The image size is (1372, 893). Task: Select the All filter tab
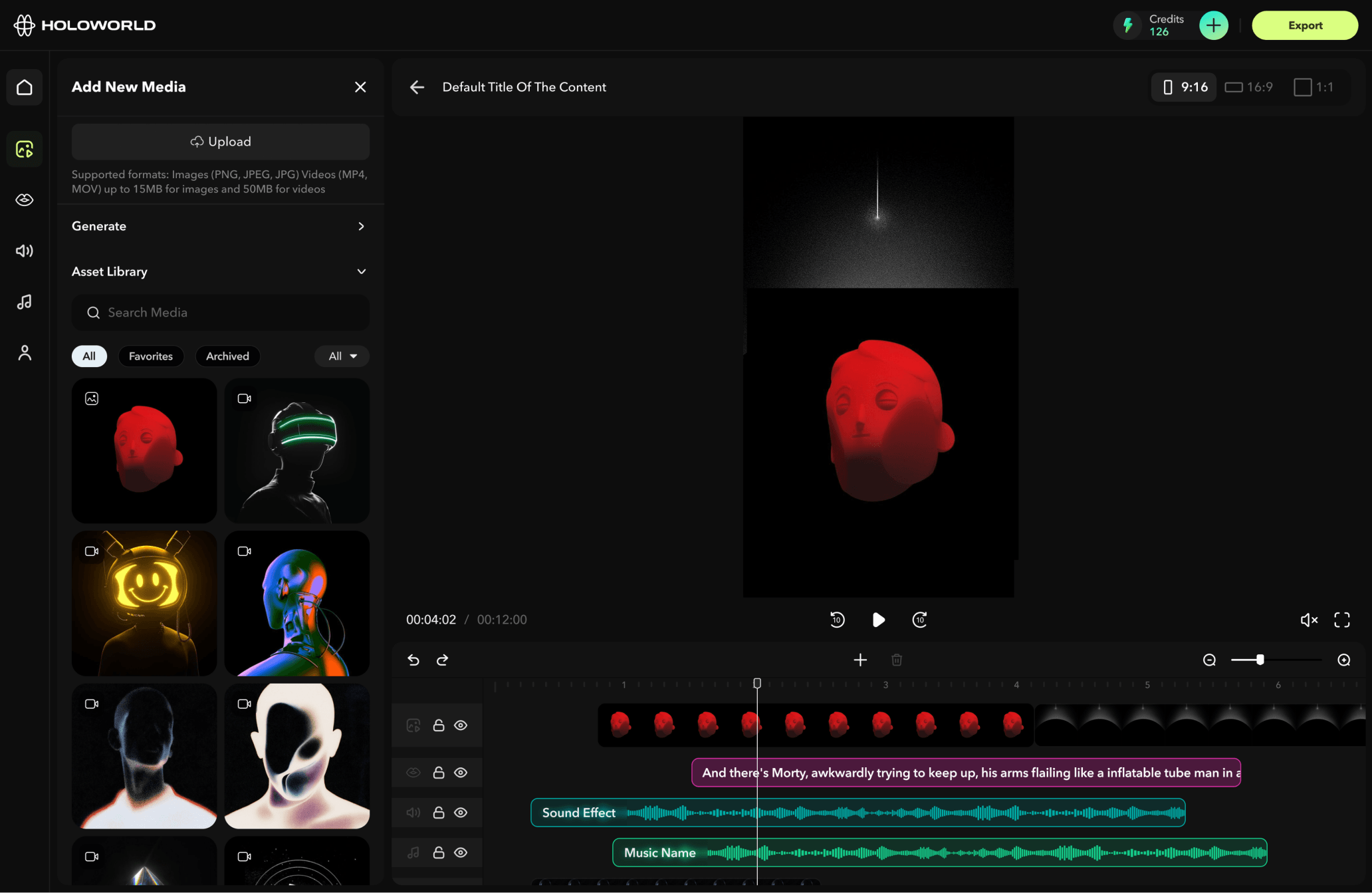[x=89, y=356]
